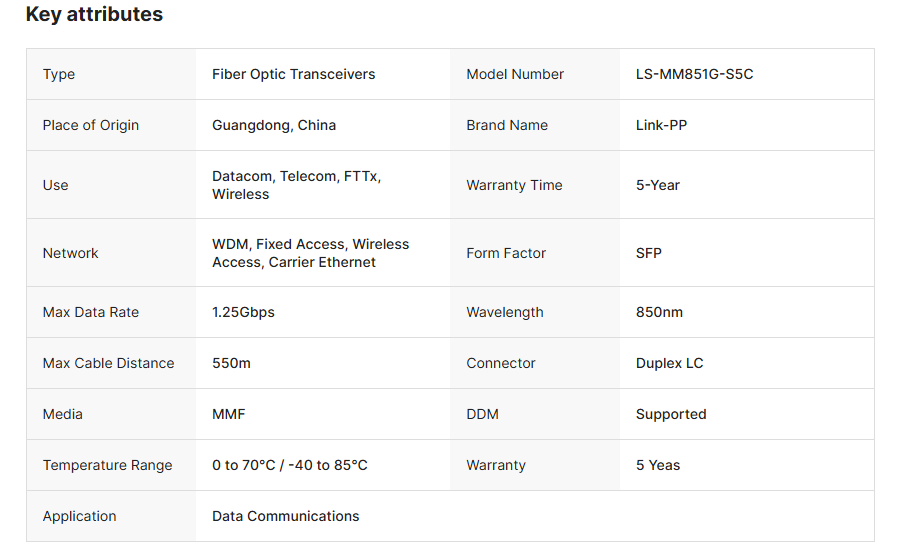The image size is (903, 550).
Task: Click the Temperature Range label
Action: click(108, 465)
